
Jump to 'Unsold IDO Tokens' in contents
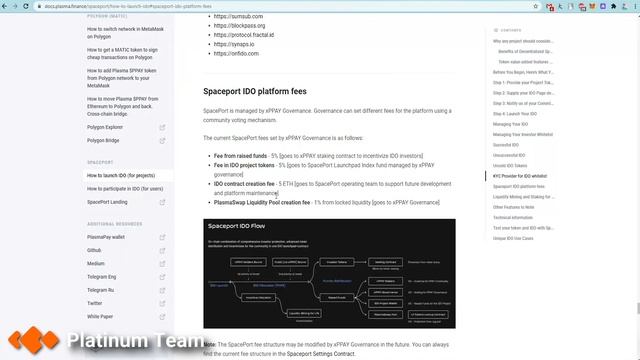tap(510, 166)
